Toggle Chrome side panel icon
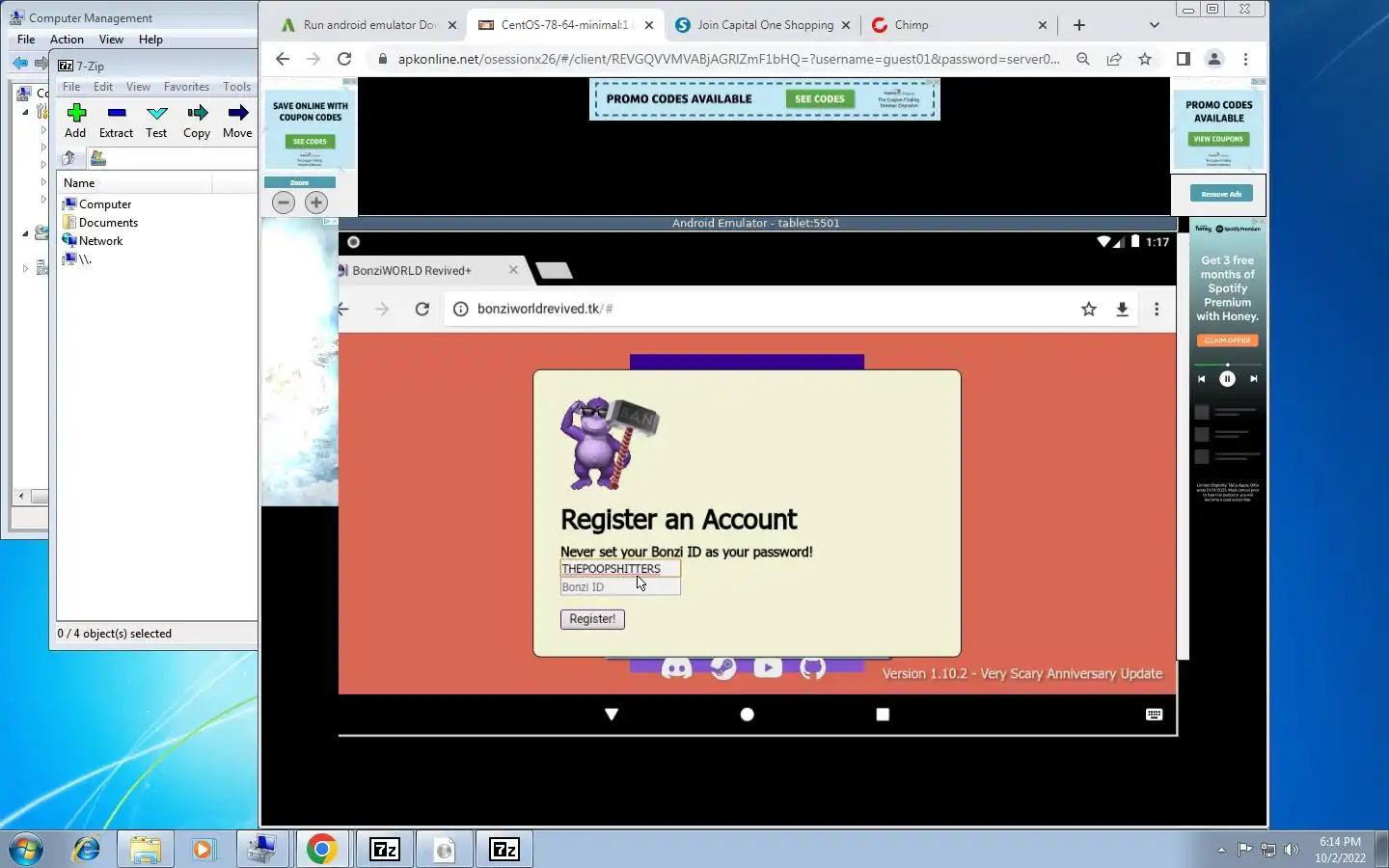This screenshot has height=868, width=1389. pos(1184,59)
